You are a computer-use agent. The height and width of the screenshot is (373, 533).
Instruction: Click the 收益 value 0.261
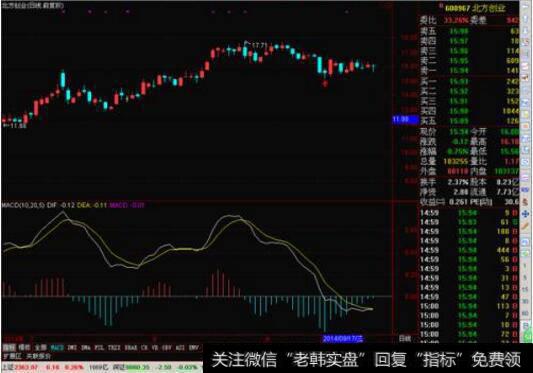click(458, 202)
